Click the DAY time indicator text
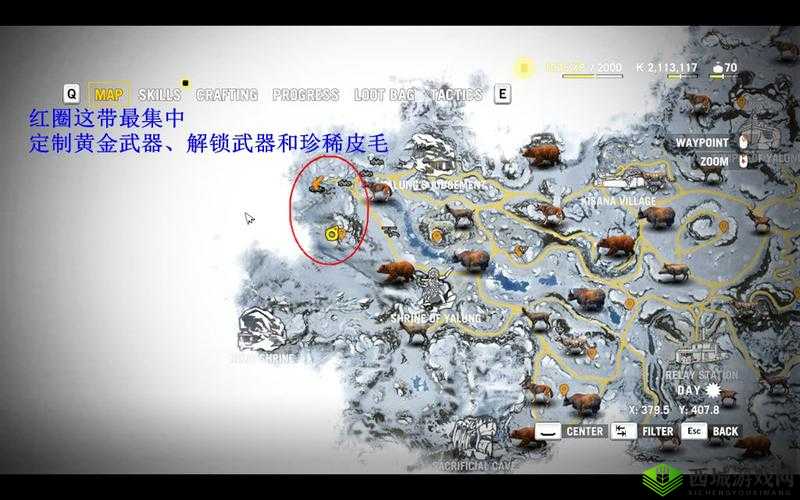The height and width of the screenshot is (500, 800). 689,391
